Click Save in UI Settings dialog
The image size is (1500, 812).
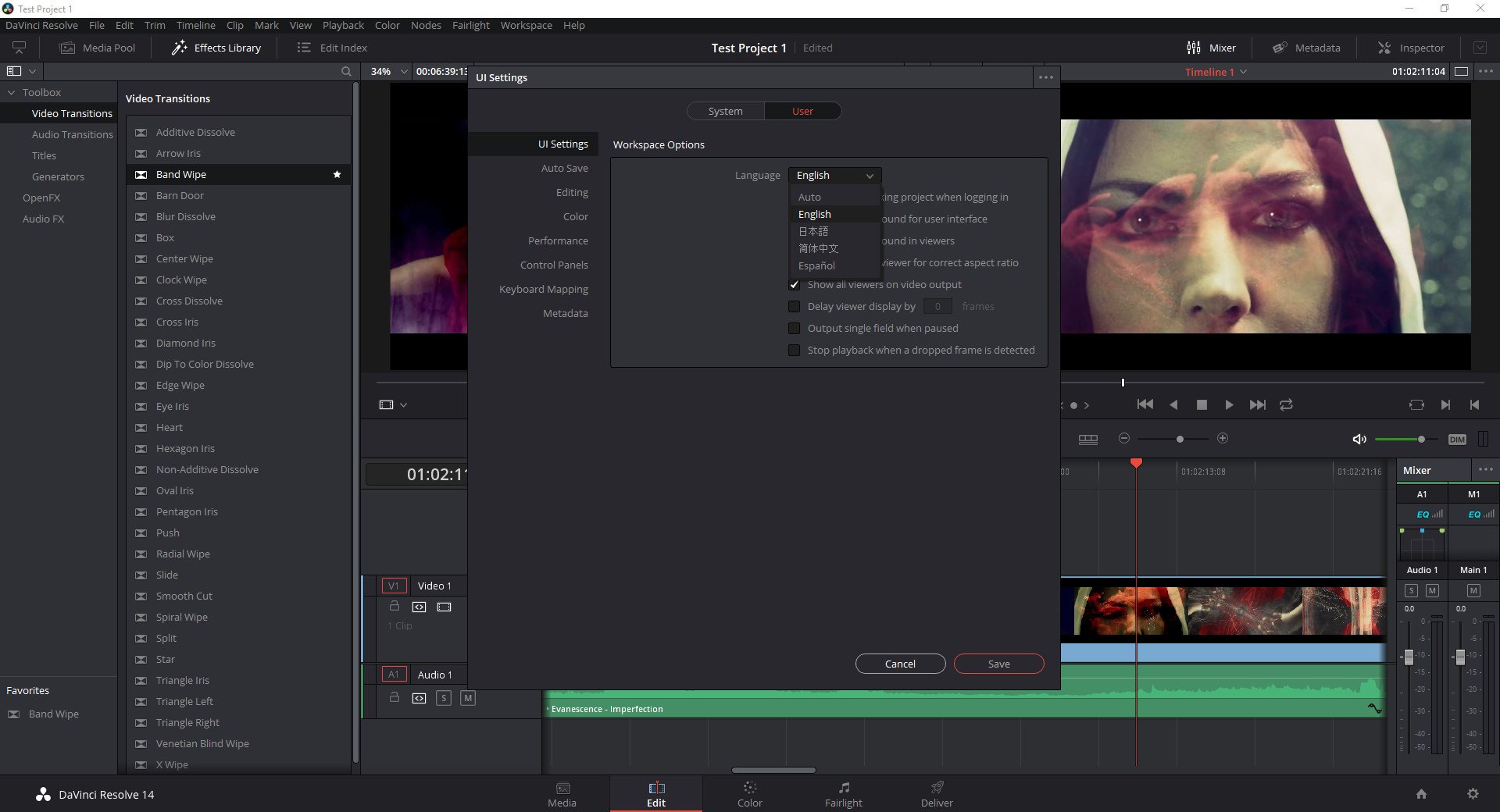pyautogui.click(x=998, y=664)
